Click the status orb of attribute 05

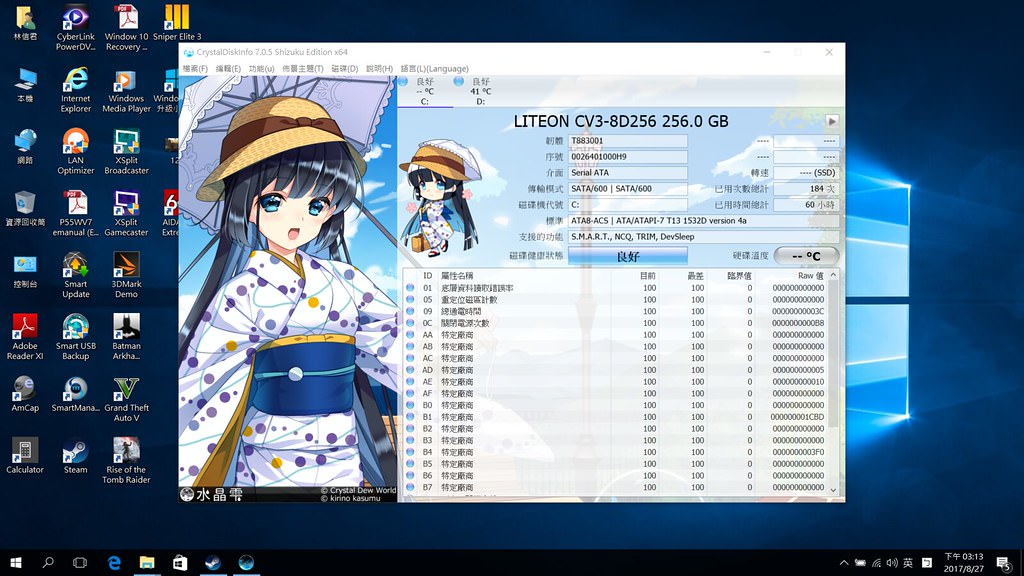(x=410, y=300)
